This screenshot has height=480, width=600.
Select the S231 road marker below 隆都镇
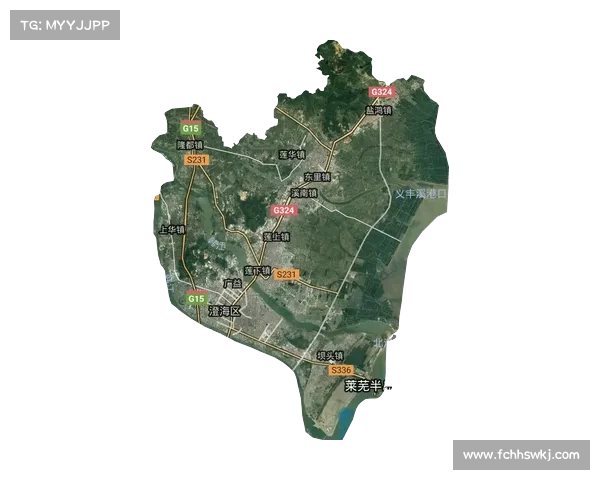(197, 160)
